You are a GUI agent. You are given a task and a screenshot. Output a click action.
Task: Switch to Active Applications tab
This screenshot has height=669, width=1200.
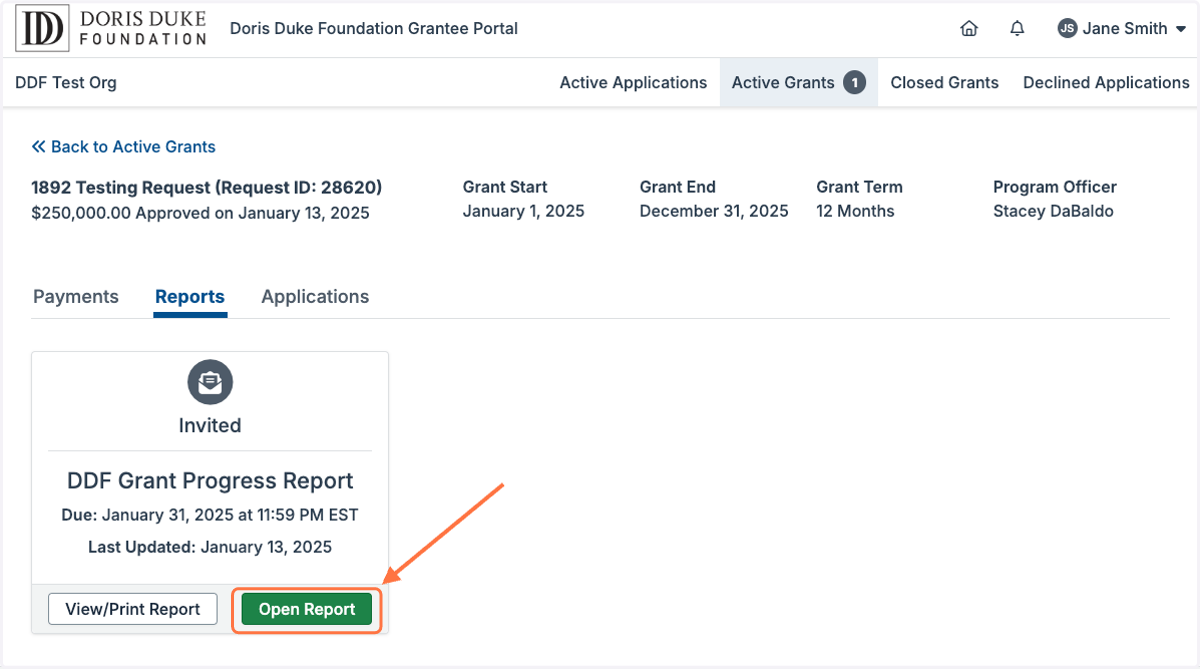click(633, 83)
